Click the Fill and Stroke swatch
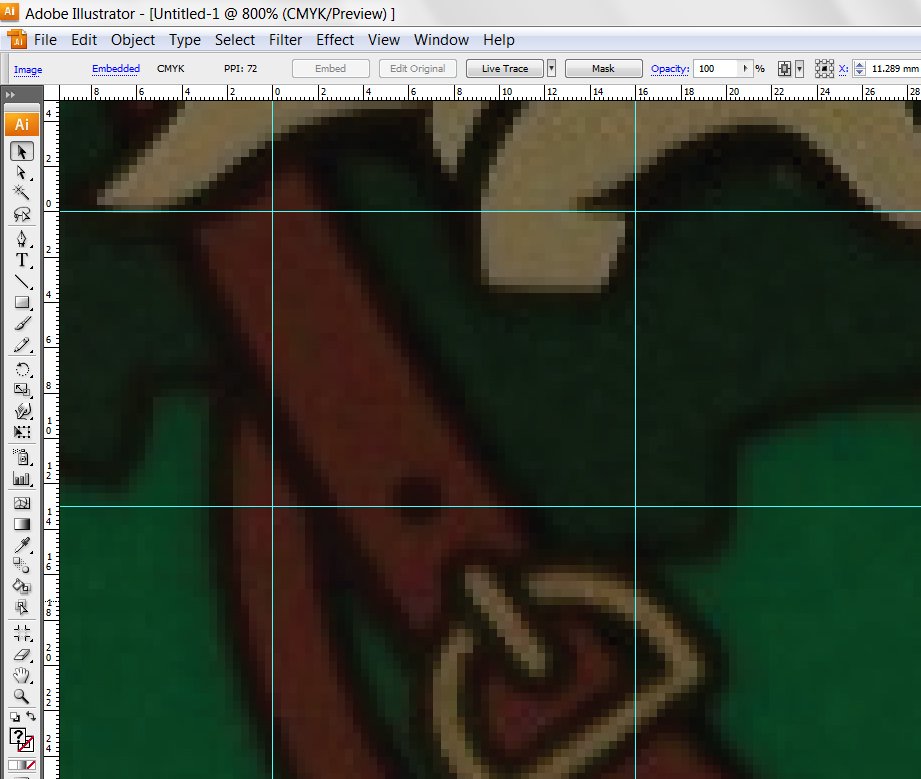Viewport: 921px width, 779px height. [21, 740]
